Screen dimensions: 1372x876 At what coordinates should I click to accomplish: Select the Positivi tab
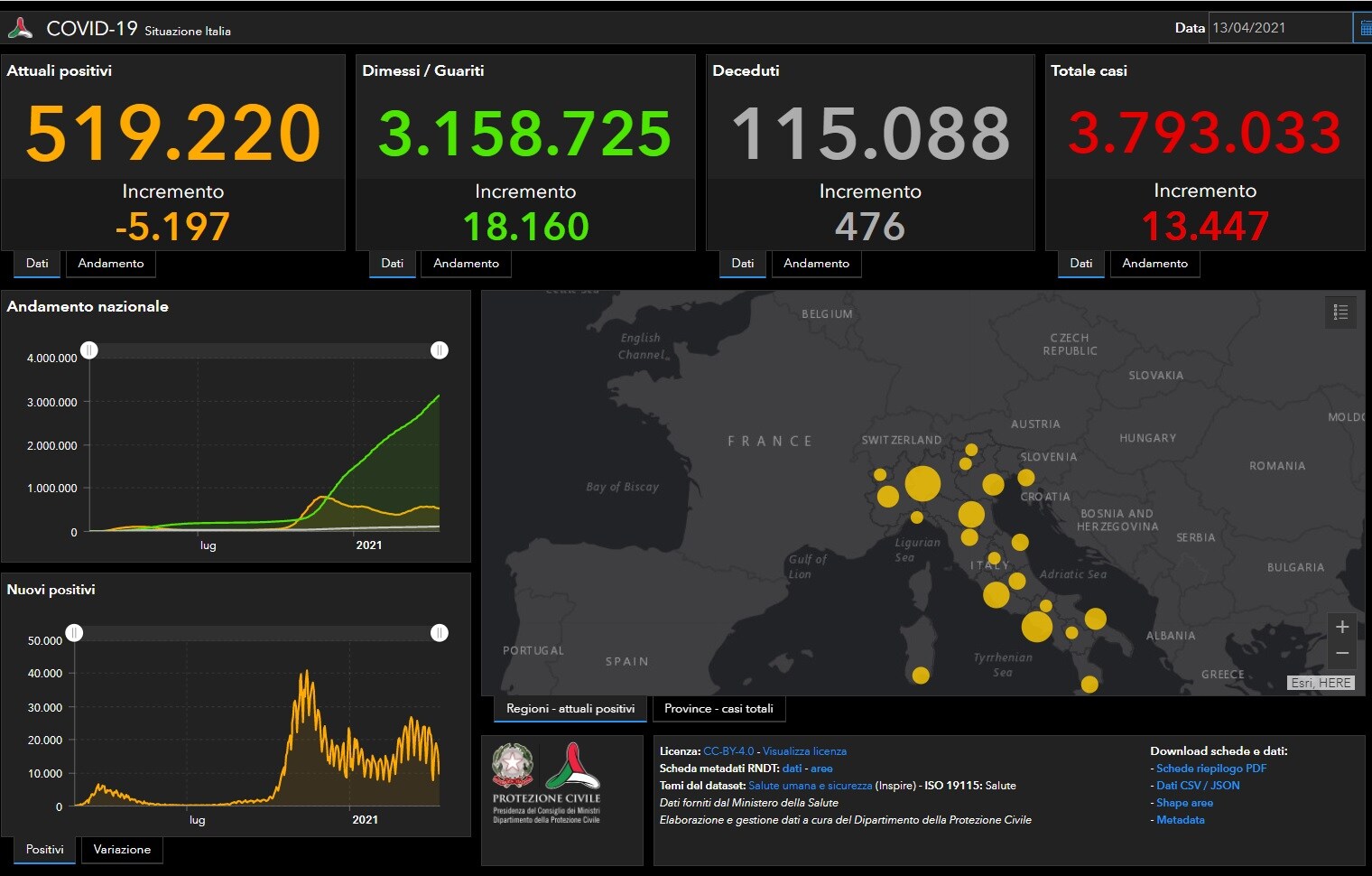coord(45,850)
